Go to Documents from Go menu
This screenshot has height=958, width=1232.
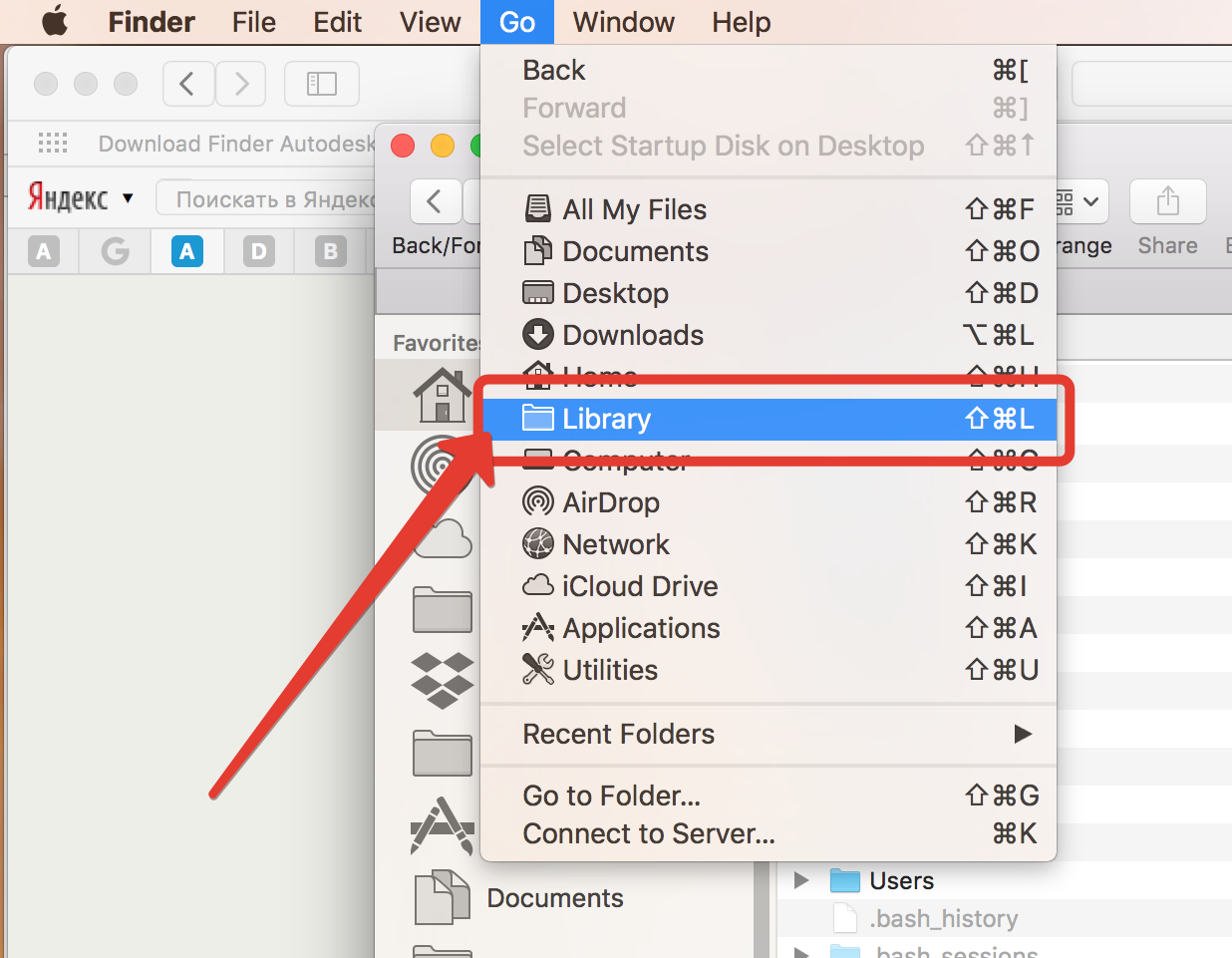coord(769,251)
